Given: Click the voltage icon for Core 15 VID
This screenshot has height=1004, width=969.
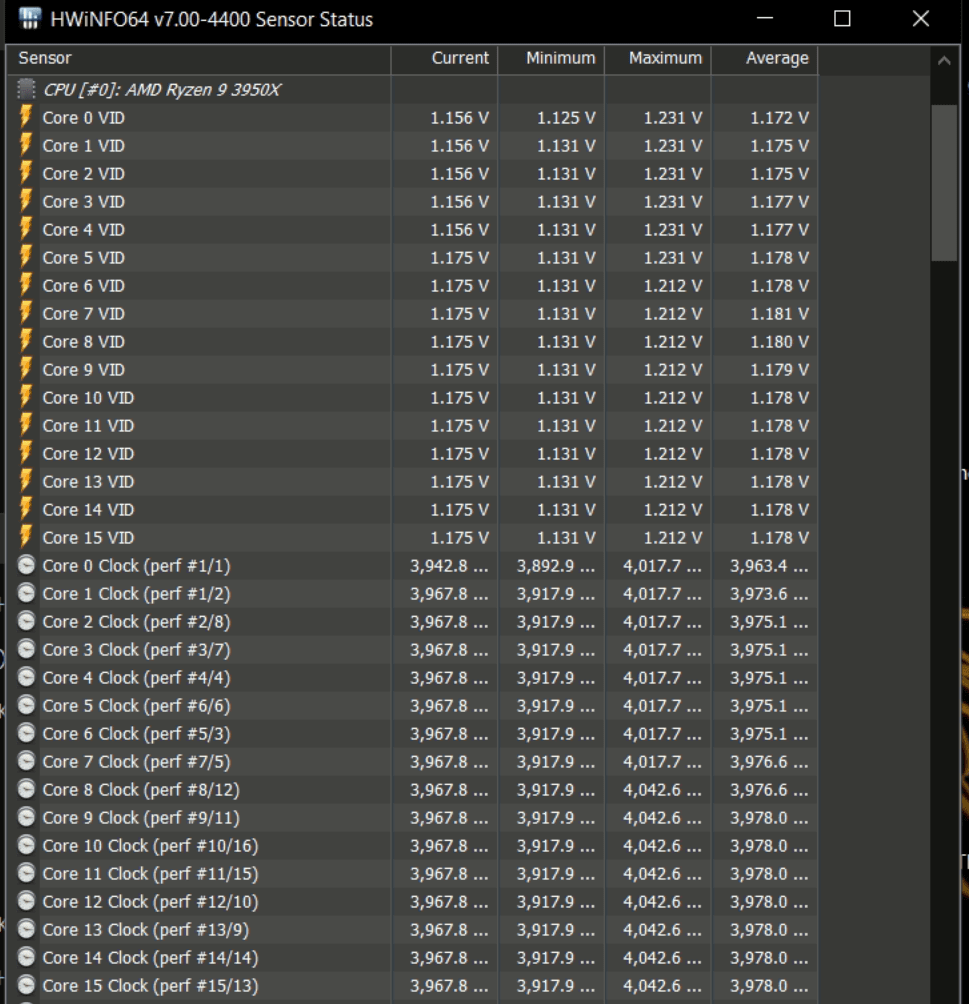Looking at the screenshot, I should point(26,537).
